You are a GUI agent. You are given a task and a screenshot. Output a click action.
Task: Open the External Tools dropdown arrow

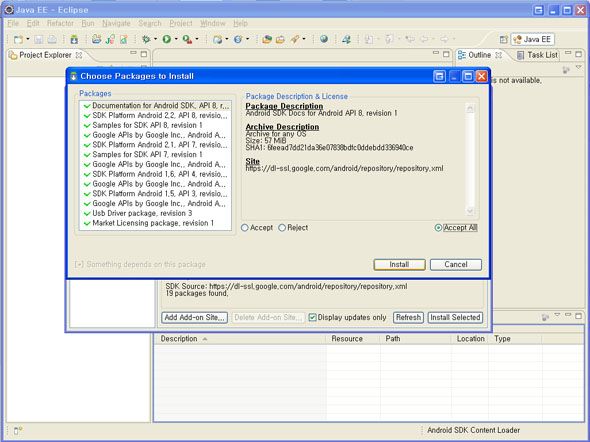pos(197,39)
